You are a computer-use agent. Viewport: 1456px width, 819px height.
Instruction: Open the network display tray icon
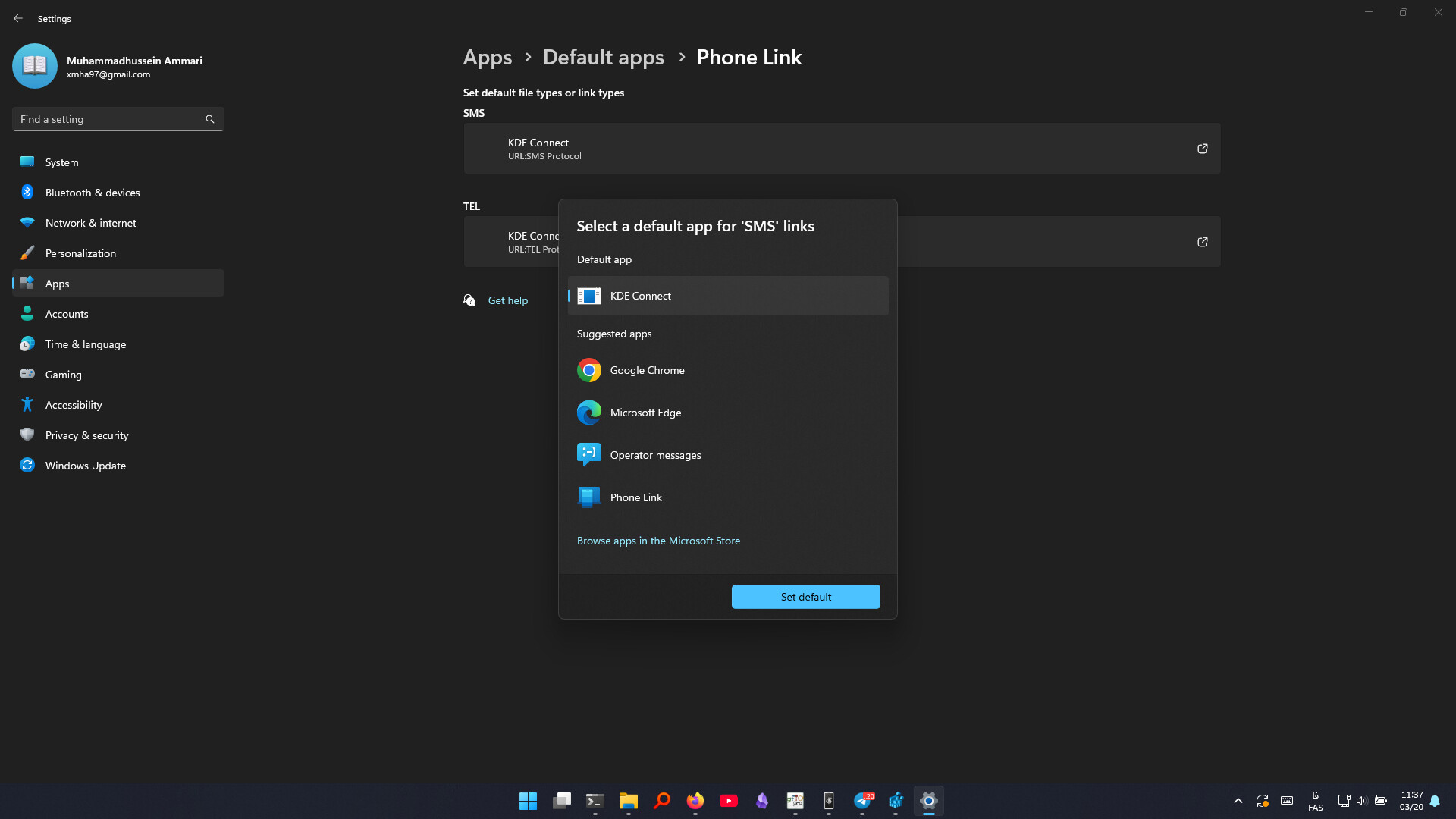[x=1343, y=801]
